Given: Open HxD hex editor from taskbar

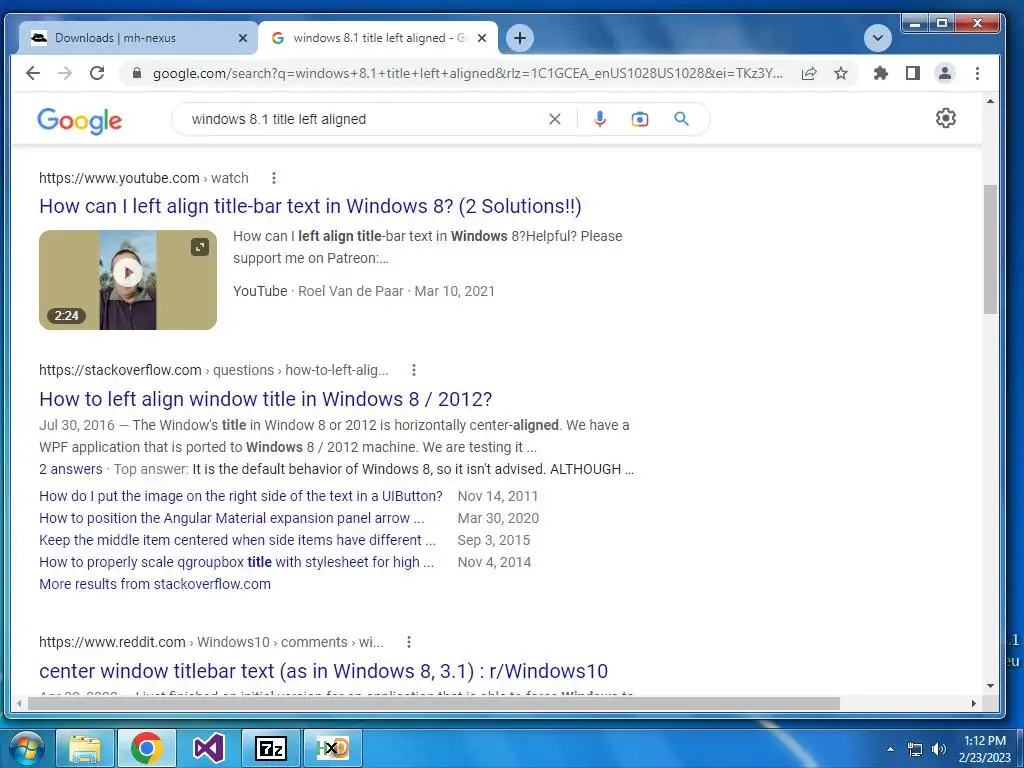Looking at the screenshot, I should coord(332,748).
